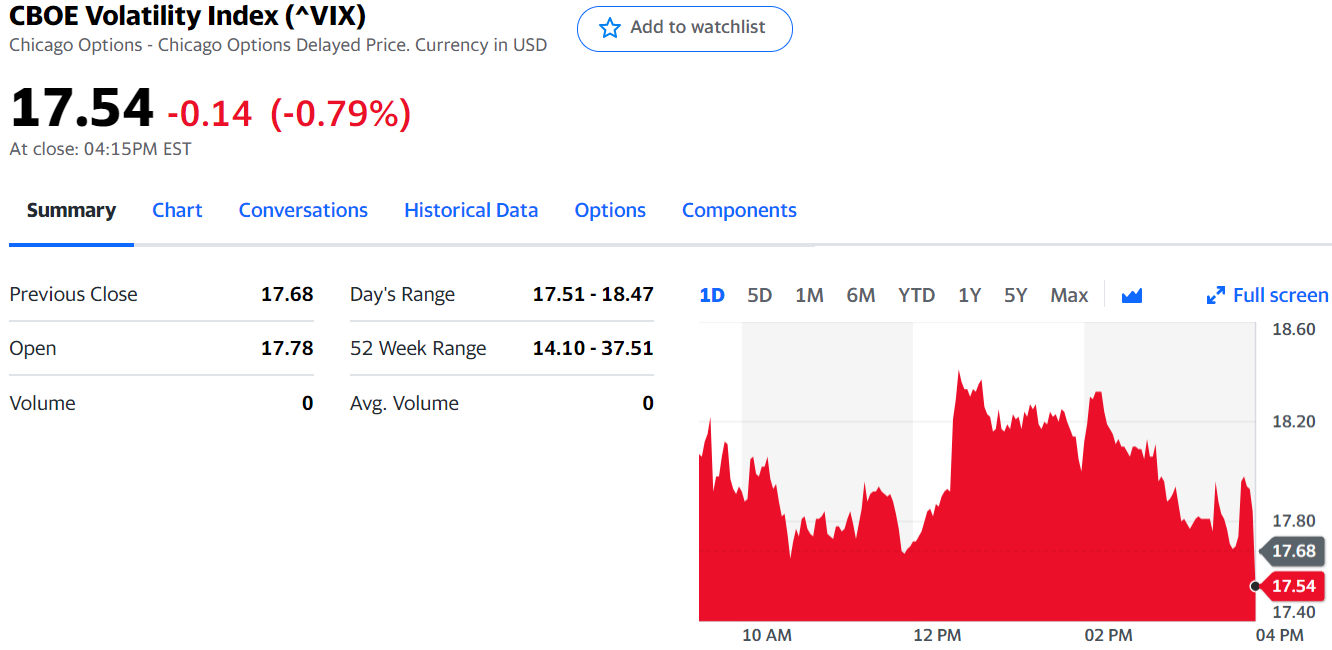Click the 52 Week Range label
1332x650 pixels.
418,348
